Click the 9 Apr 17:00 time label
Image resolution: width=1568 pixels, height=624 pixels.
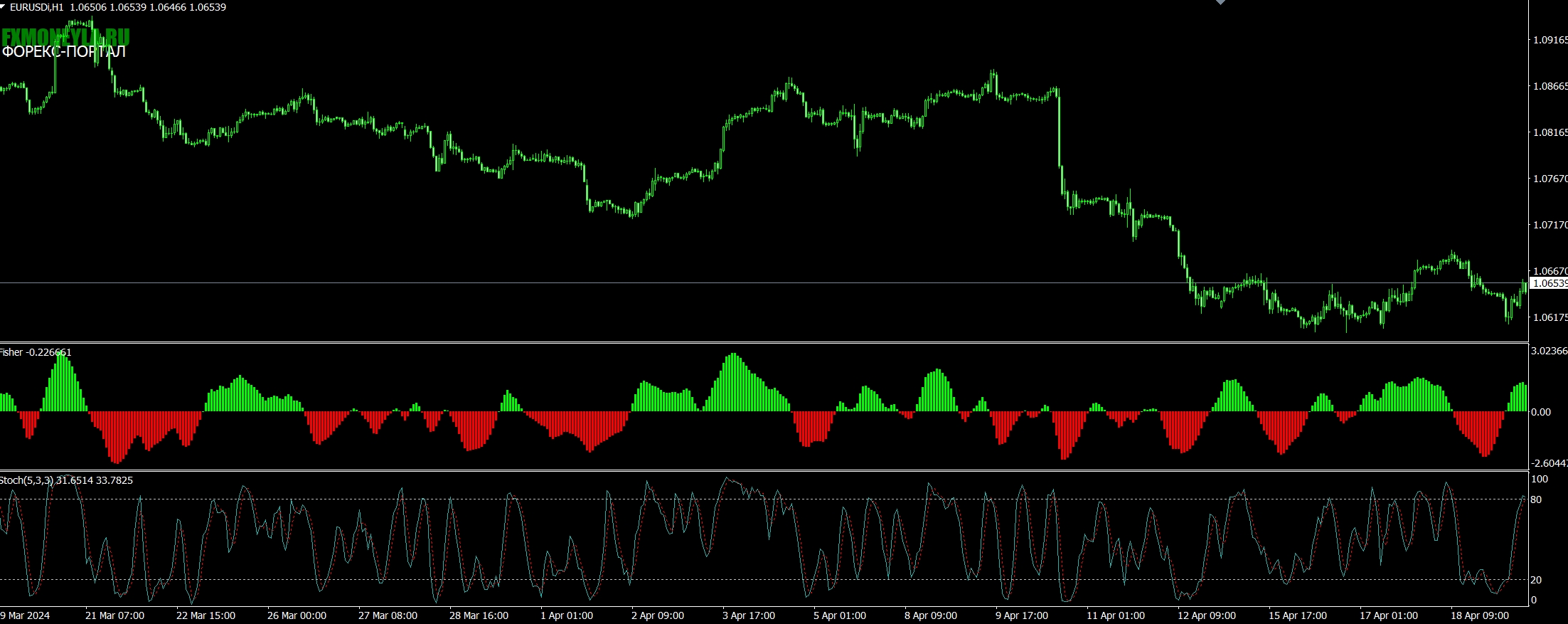tap(1022, 615)
